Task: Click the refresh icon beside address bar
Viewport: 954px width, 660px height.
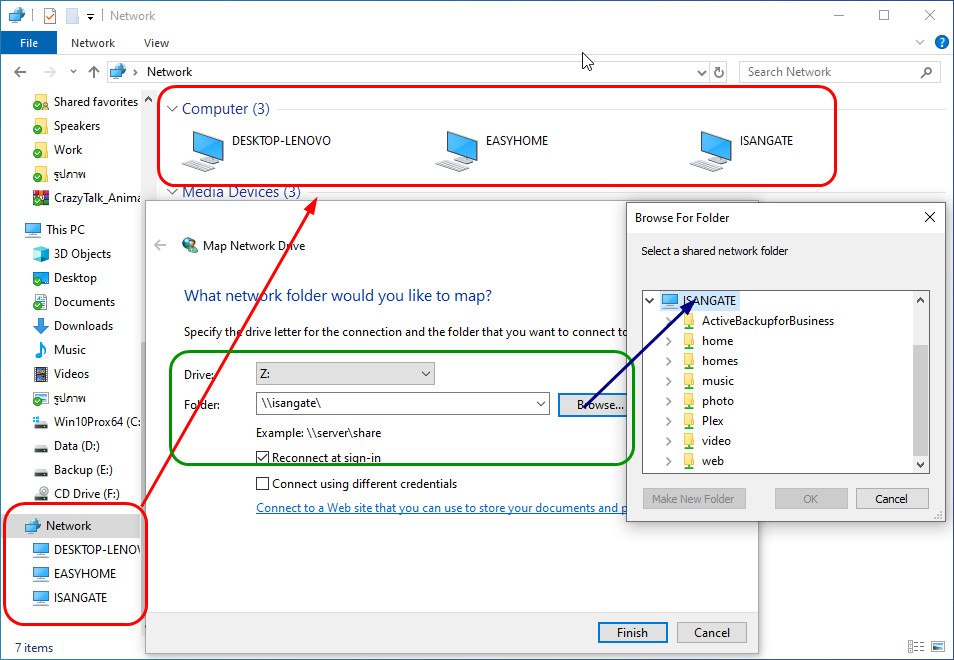Action: 718,72
